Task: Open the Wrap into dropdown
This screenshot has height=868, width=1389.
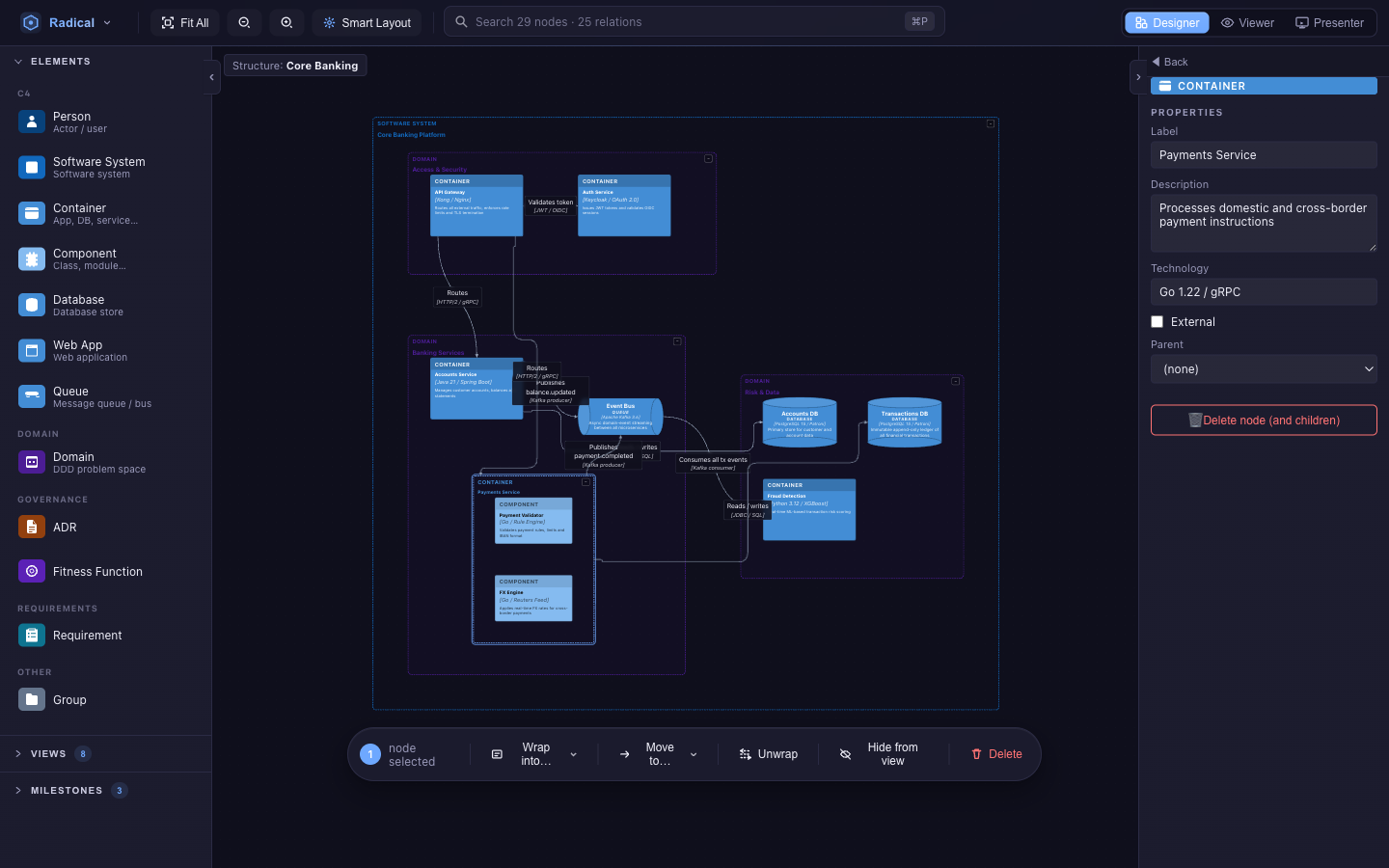Action: coord(534,754)
